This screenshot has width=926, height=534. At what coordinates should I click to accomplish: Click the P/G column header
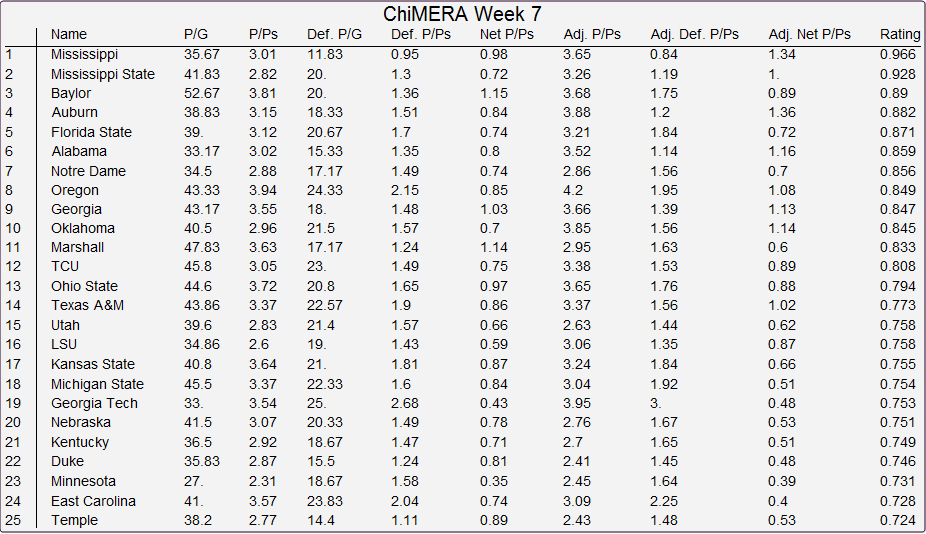[x=195, y=34]
